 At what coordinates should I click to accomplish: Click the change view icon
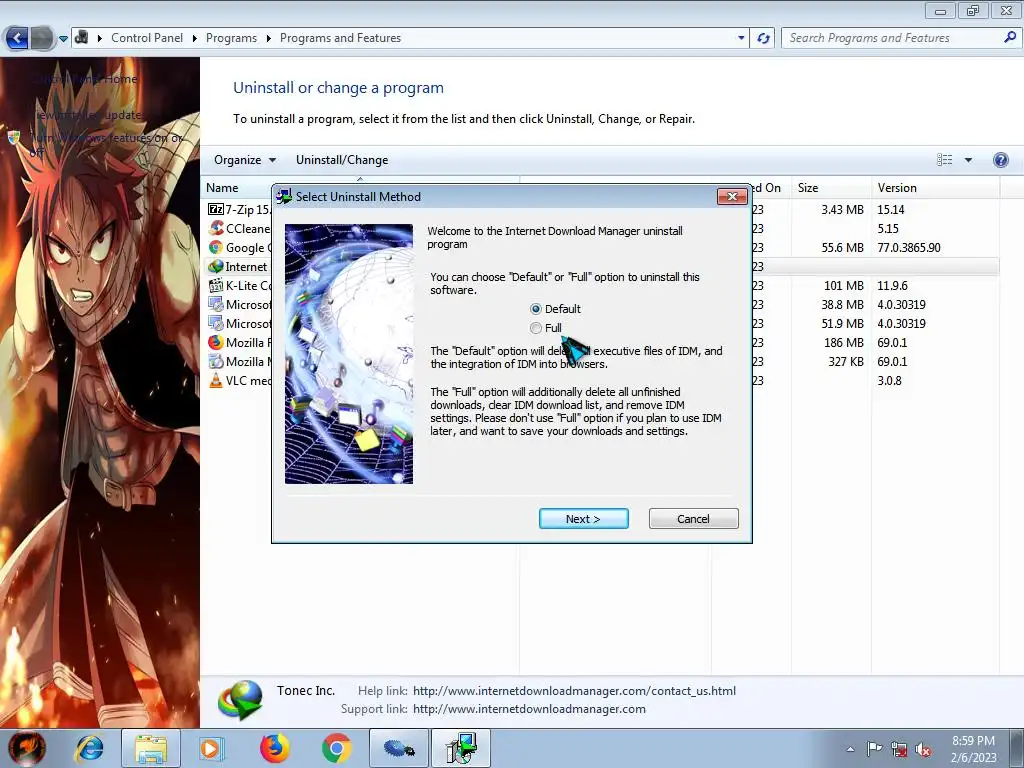click(x=944, y=160)
